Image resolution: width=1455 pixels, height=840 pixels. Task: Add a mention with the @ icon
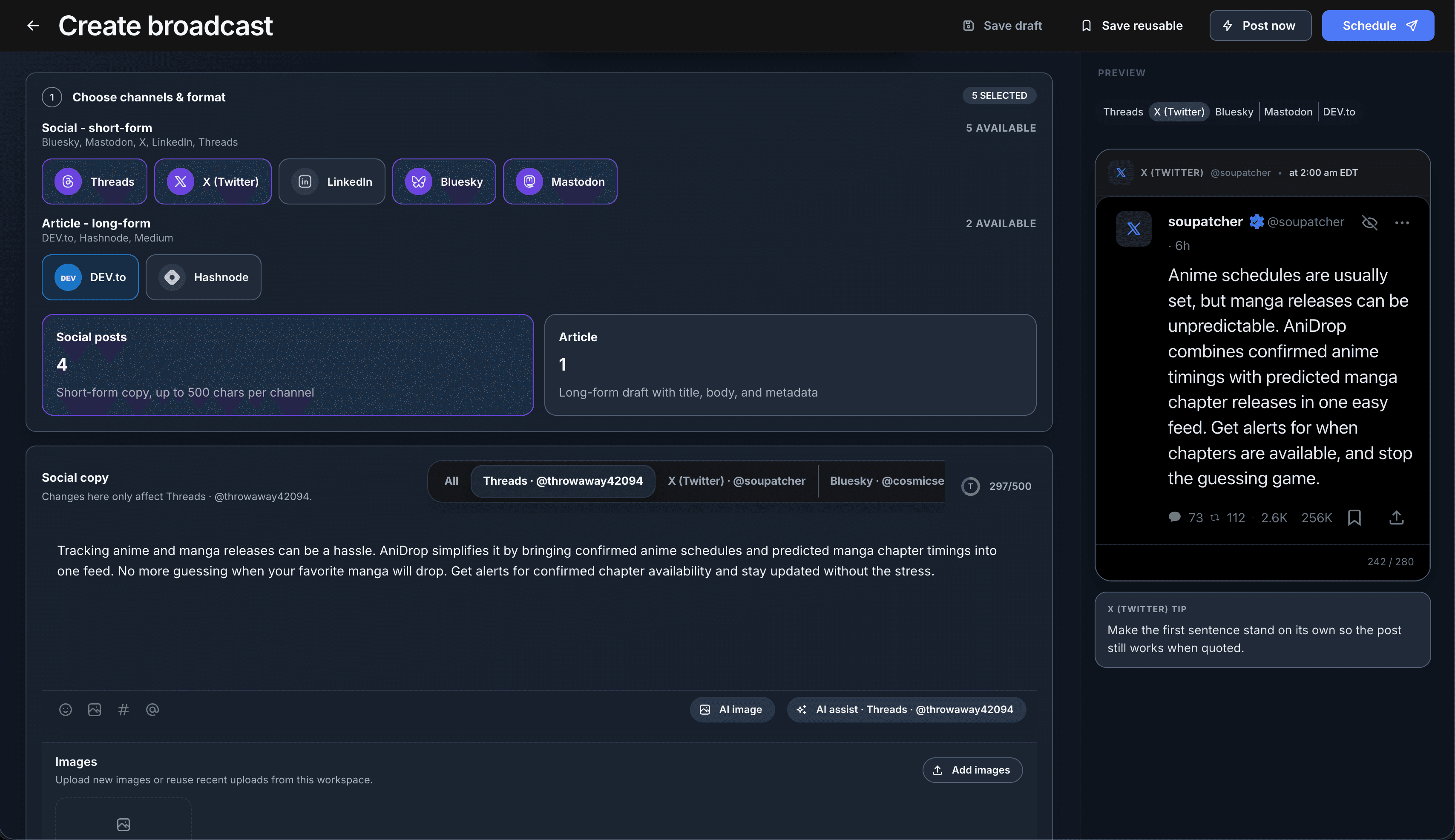point(152,709)
